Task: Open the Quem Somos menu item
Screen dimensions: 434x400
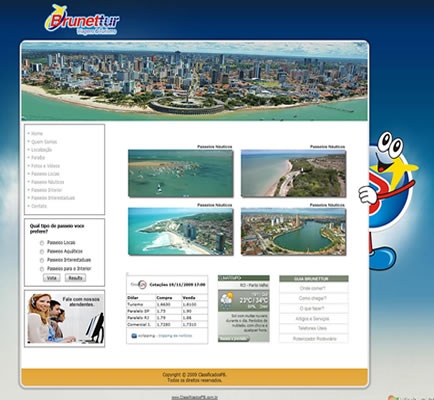Action: click(44, 142)
